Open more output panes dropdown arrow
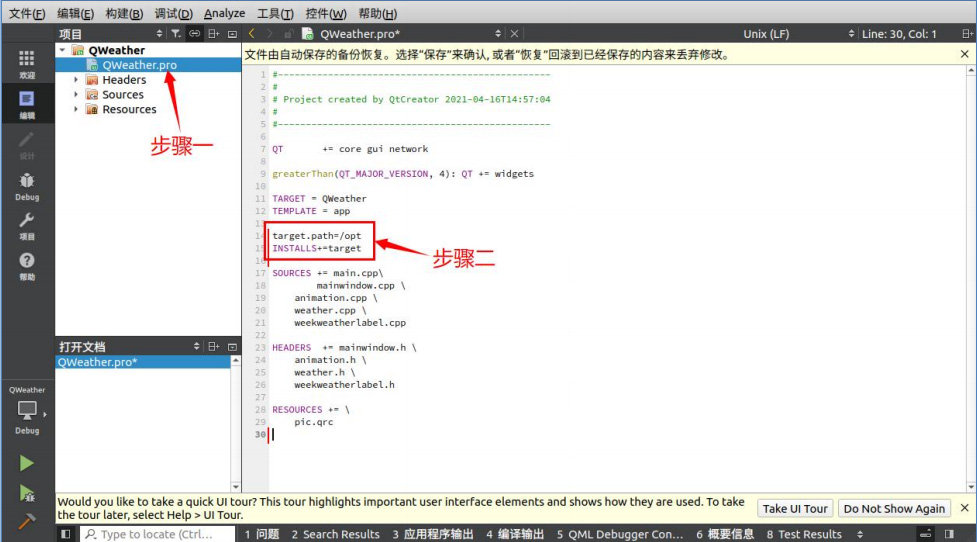 [x=860, y=534]
